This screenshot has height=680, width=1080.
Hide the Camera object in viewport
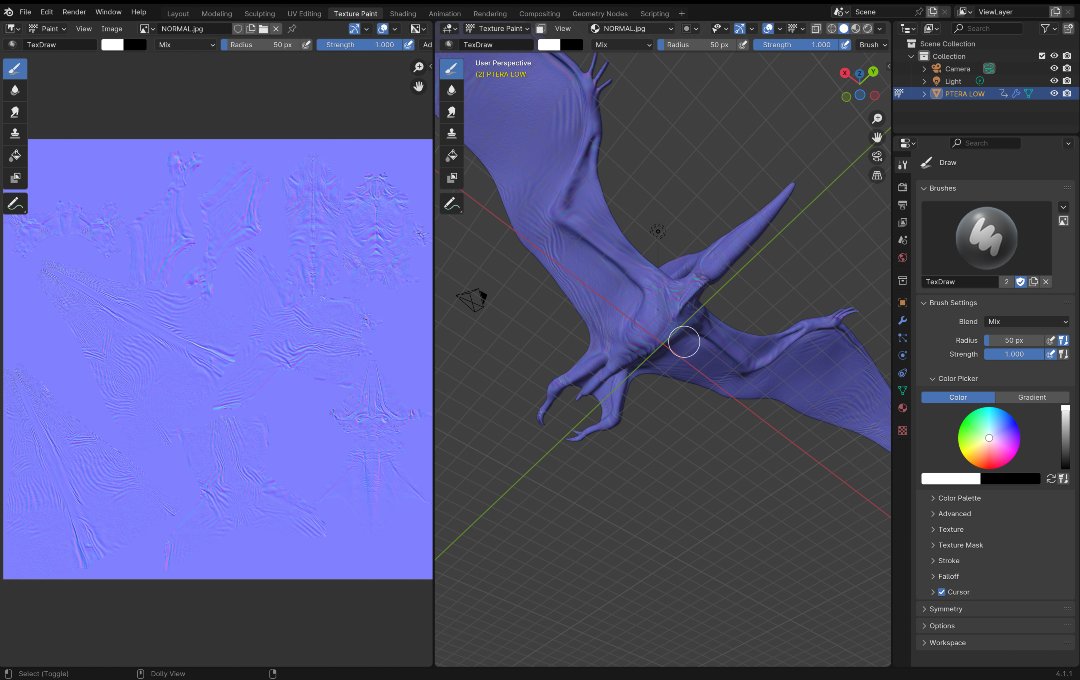pos(1054,69)
